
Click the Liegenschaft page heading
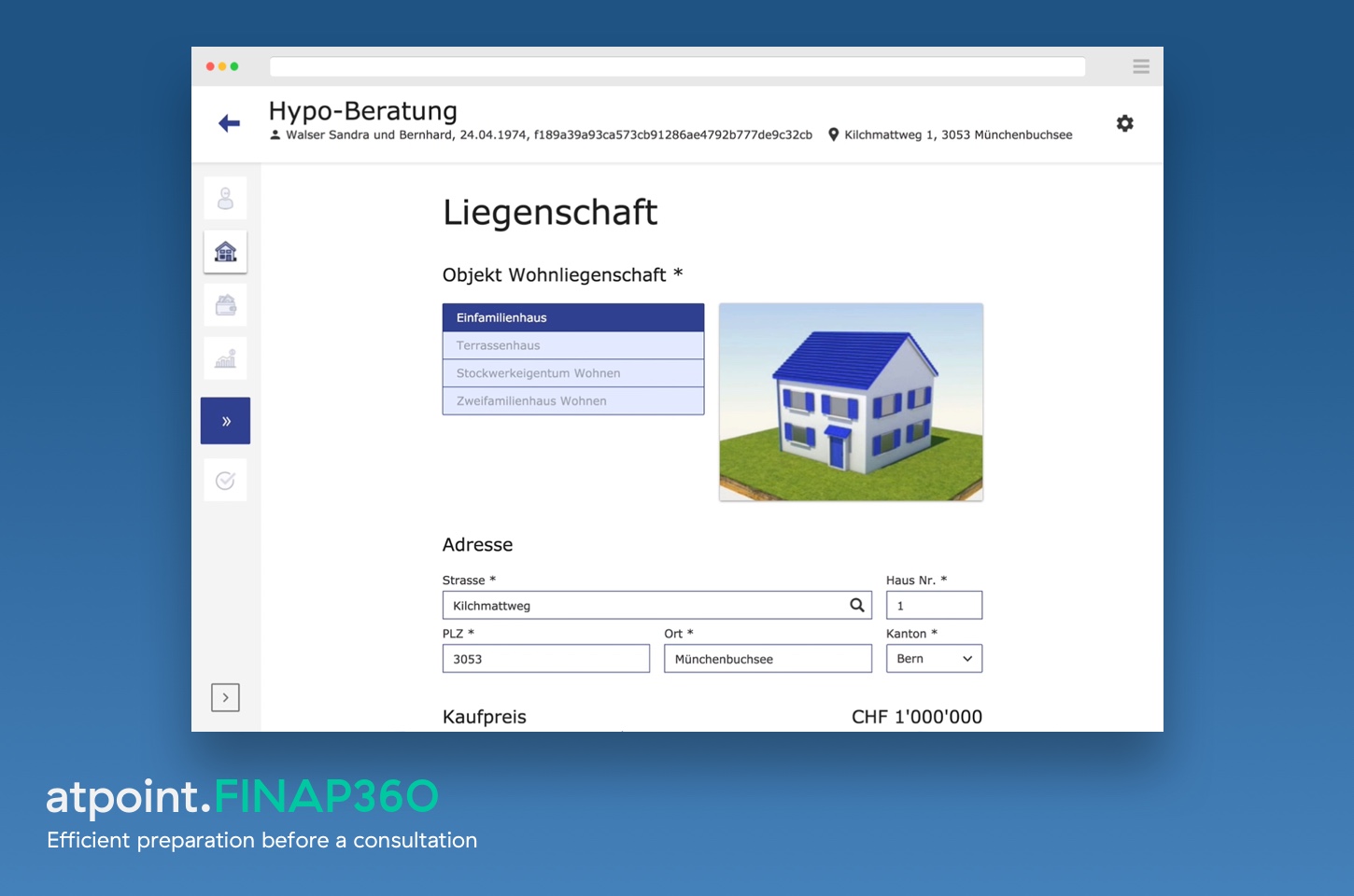click(x=550, y=212)
